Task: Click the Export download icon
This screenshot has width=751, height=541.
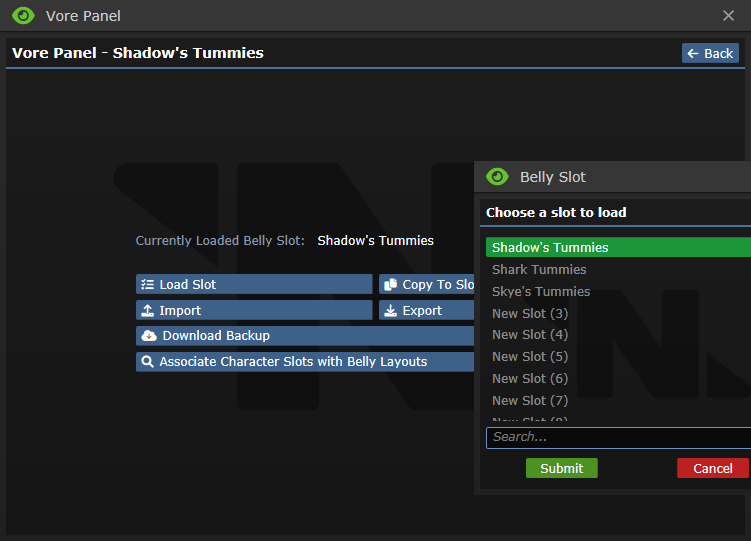Action: 391,310
